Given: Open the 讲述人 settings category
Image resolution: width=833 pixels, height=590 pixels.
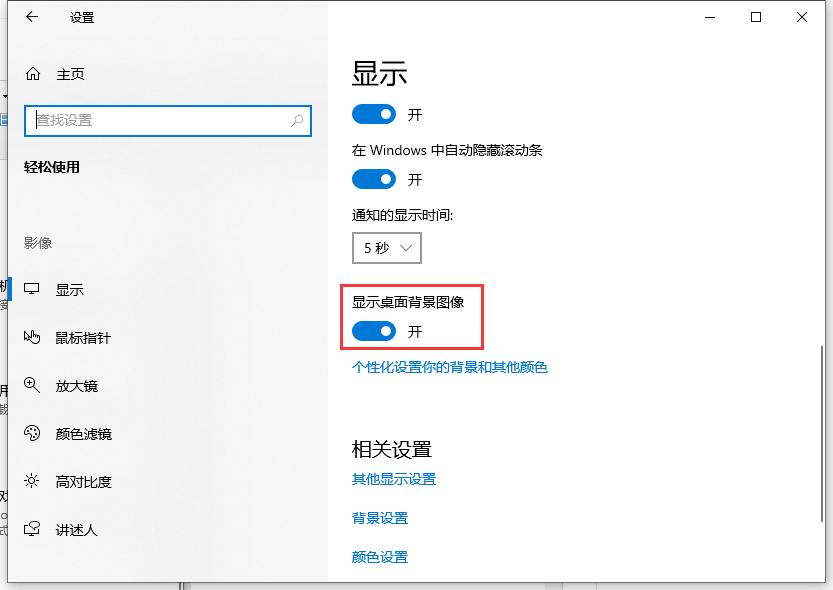Looking at the screenshot, I should [x=77, y=530].
